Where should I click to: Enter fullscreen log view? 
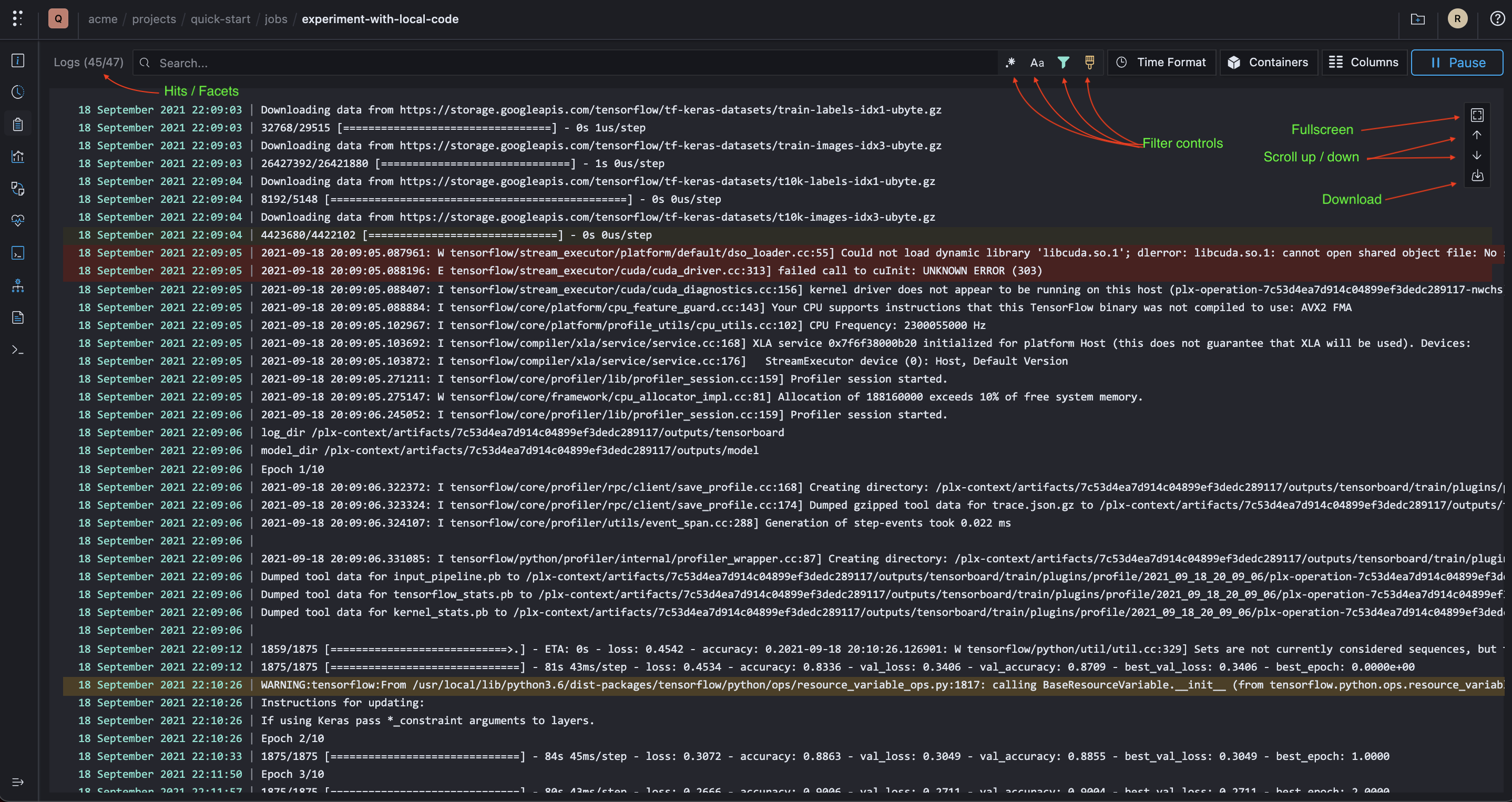tap(1477, 115)
